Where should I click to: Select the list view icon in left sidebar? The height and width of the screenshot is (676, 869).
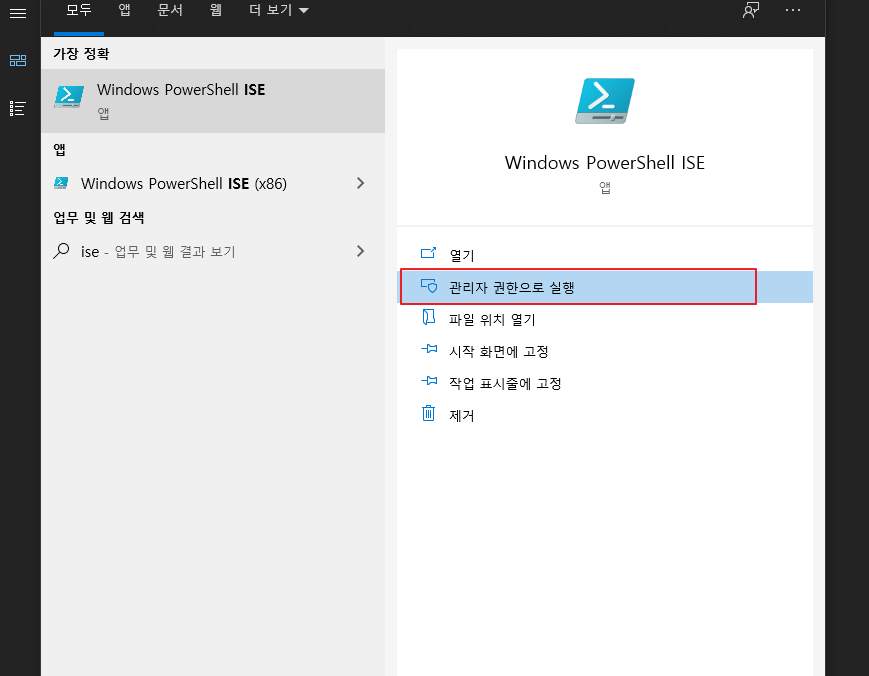tap(18, 108)
